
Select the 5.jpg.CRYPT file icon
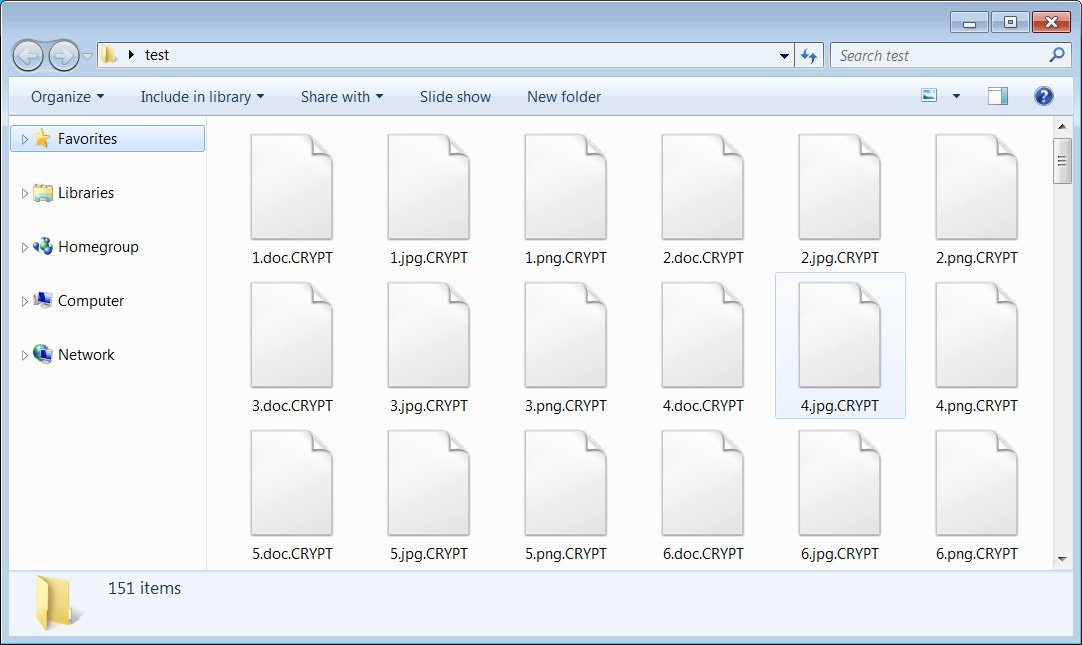[429, 484]
